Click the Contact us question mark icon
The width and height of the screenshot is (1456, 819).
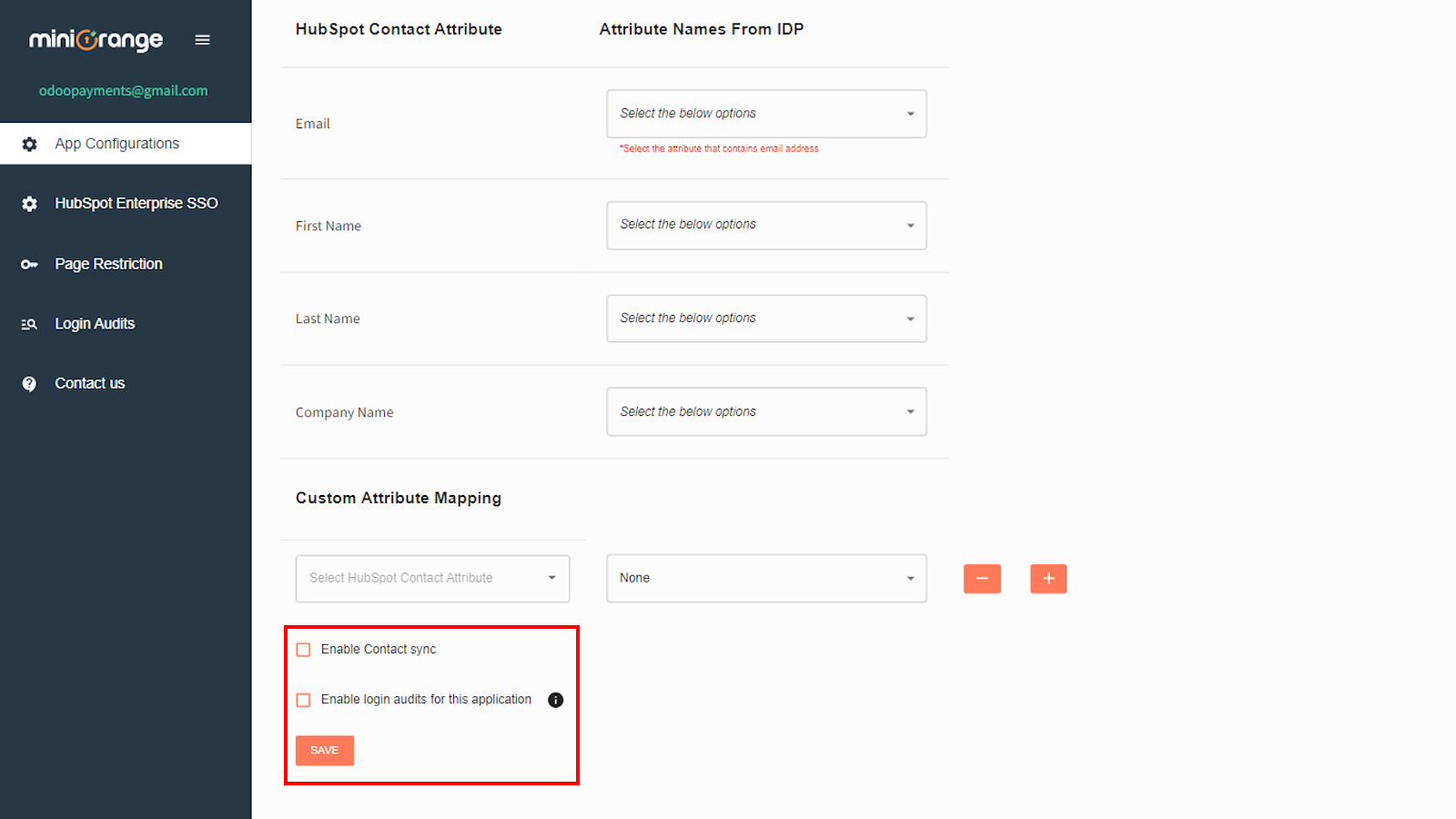pyautogui.click(x=29, y=383)
